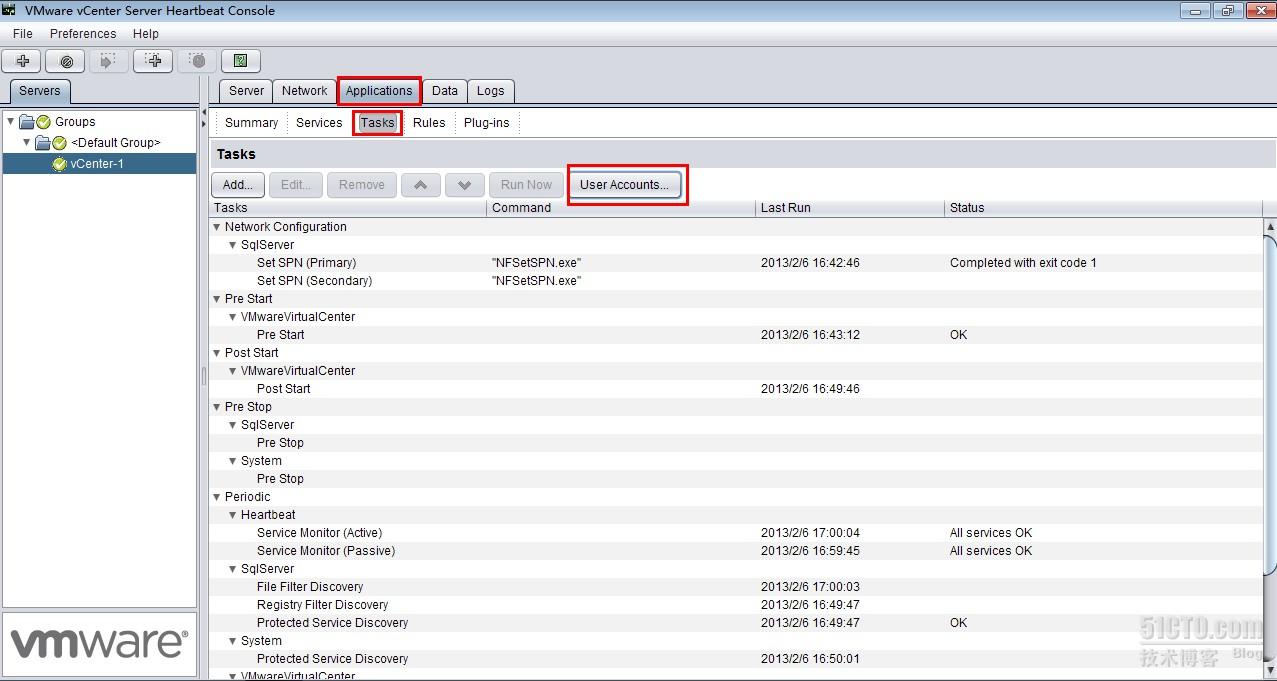Collapse the Groups tree node
Screen dimensions: 1277x681
point(11,122)
